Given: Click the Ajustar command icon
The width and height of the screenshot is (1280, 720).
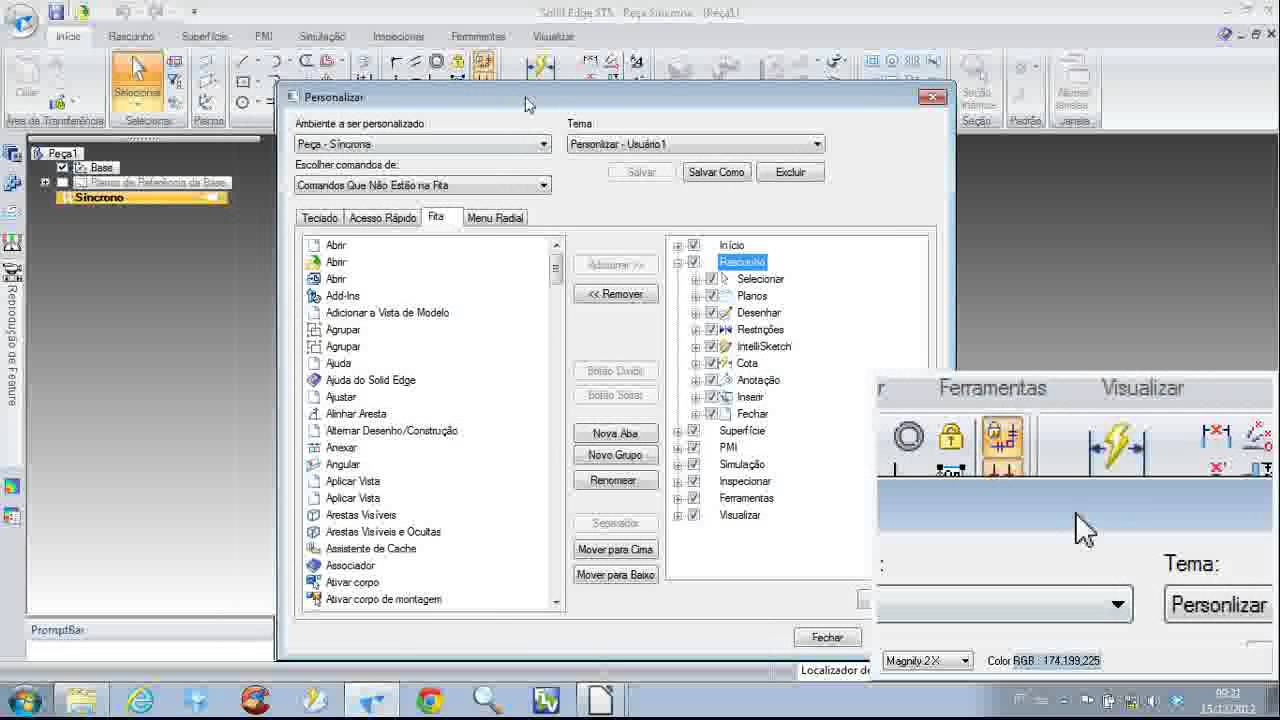Looking at the screenshot, I should click(314, 397).
